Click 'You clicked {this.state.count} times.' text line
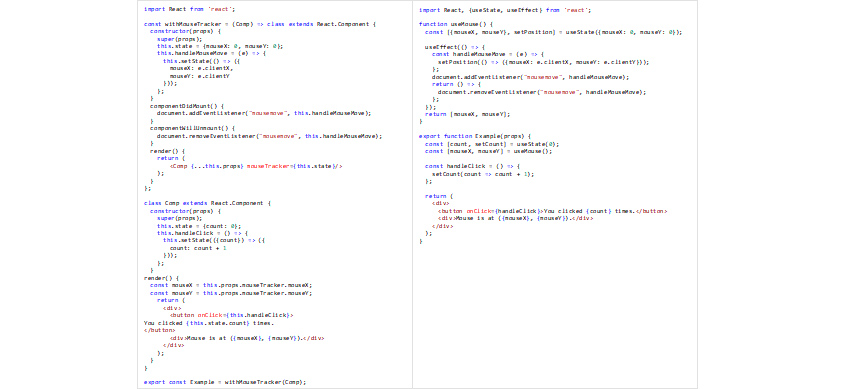The image size is (844, 389). [209, 323]
